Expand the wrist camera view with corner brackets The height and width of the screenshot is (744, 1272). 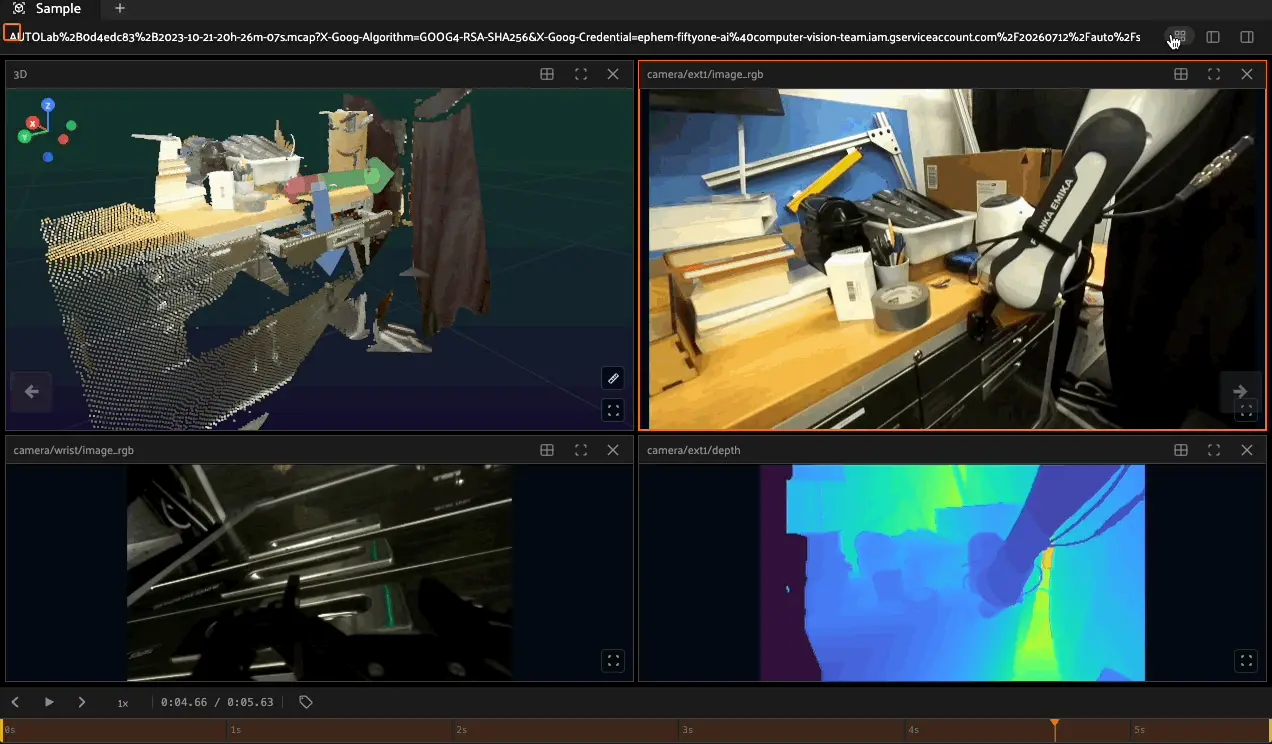click(x=613, y=660)
